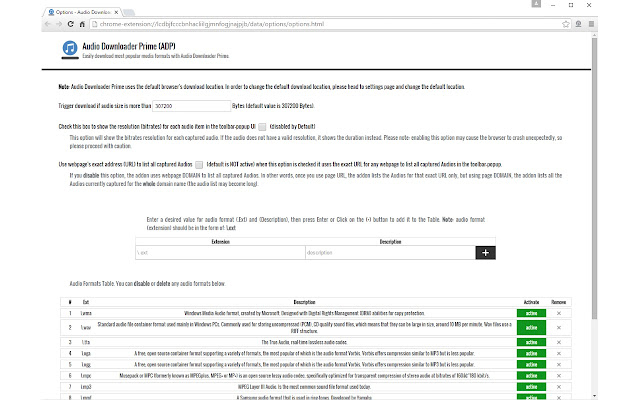Select the Options - Audio Downloader tab
Viewport: 640px width, 400px height.
pos(82,12)
